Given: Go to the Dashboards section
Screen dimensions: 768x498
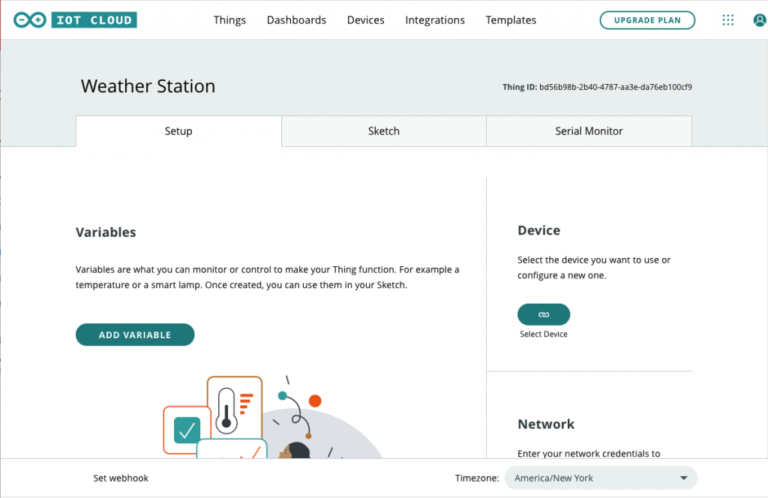Looking at the screenshot, I should pyautogui.click(x=296, y=20).
